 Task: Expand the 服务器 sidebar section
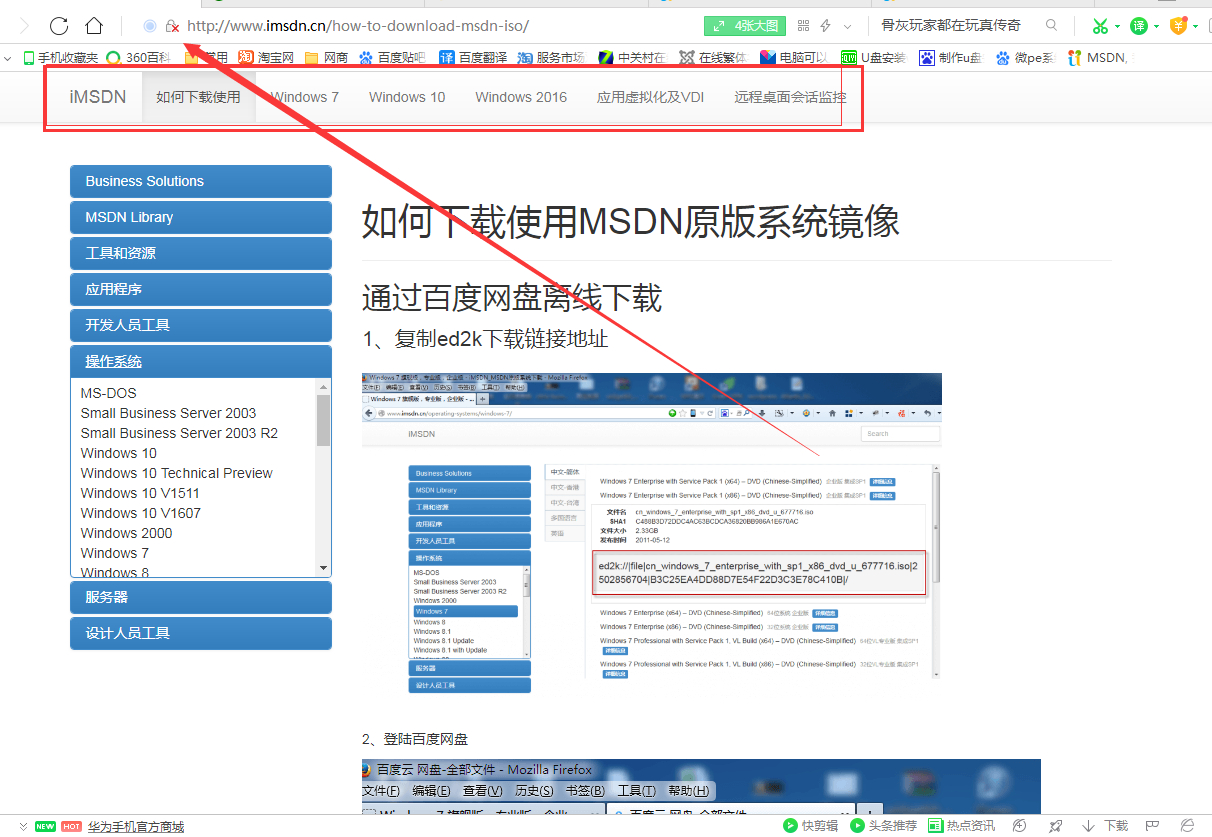(x=201, y=597)
